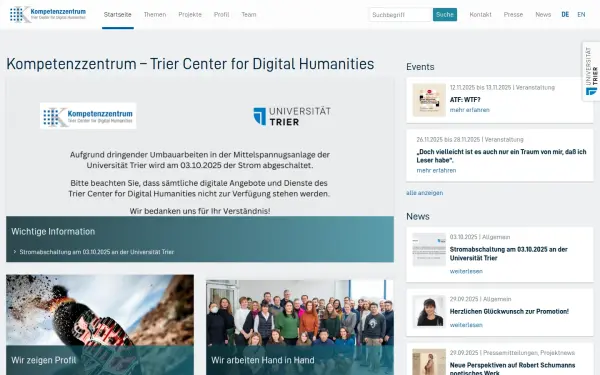600x375 pixels.
Task: Switch language to DE
Action: pos(565,15)
